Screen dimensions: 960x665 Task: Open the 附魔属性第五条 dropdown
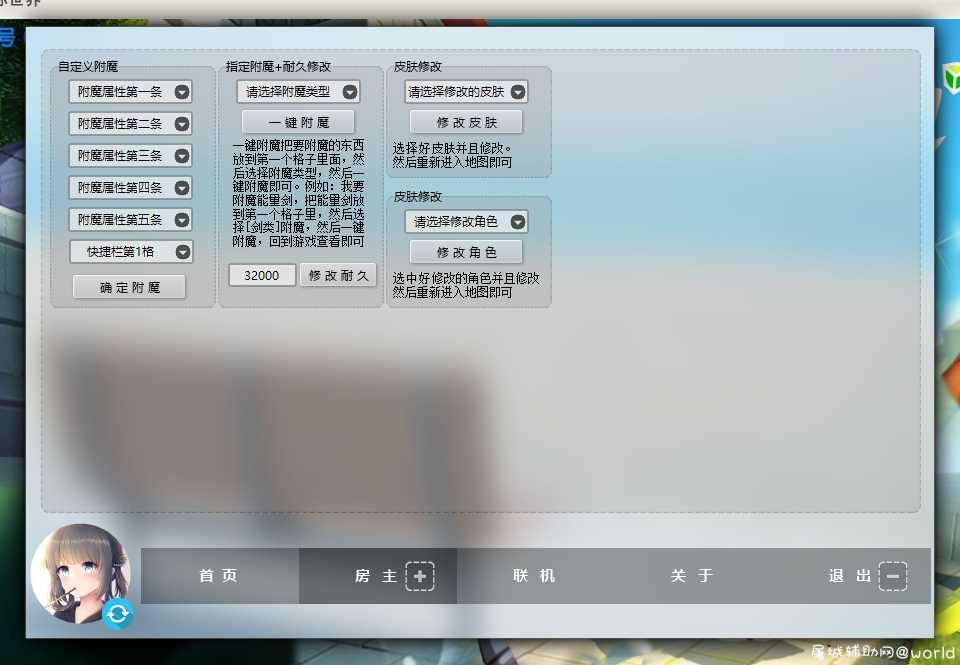[130, 220]
